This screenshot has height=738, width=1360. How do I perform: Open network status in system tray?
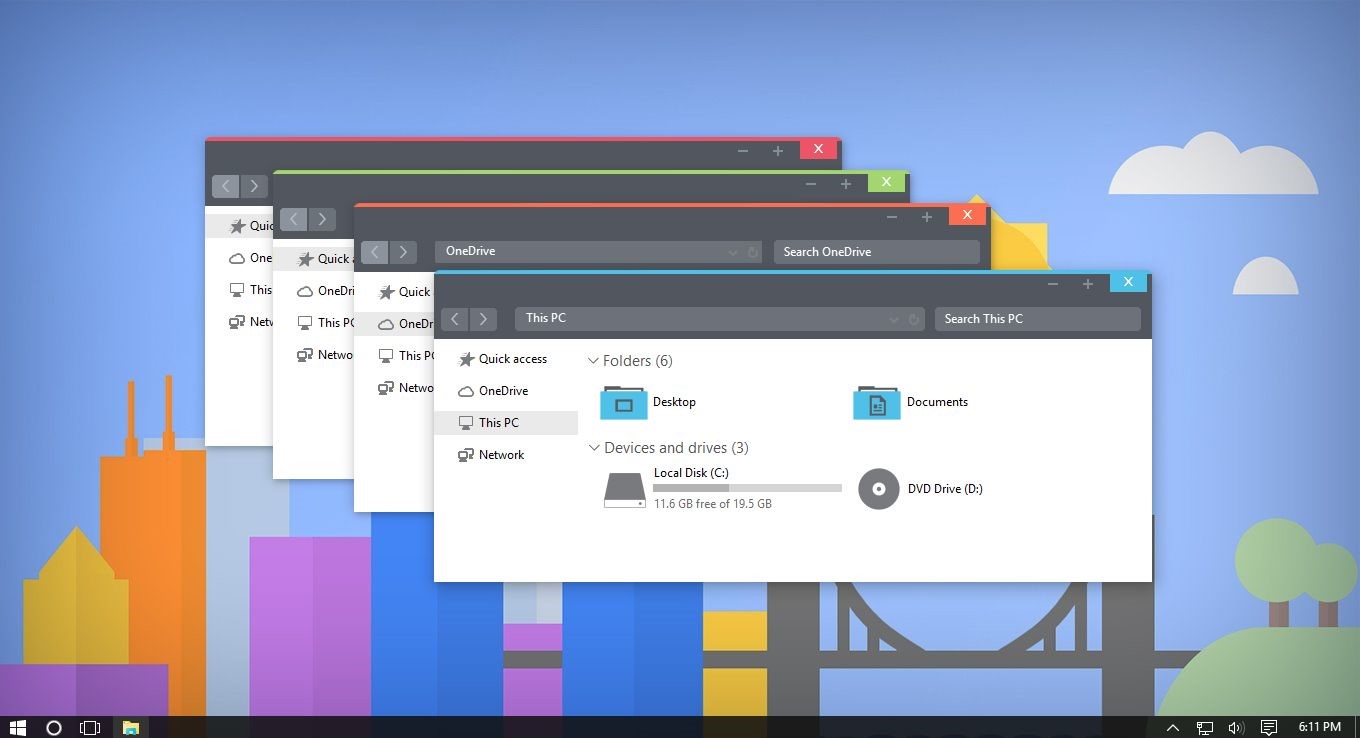click(x=1205, y=727)
